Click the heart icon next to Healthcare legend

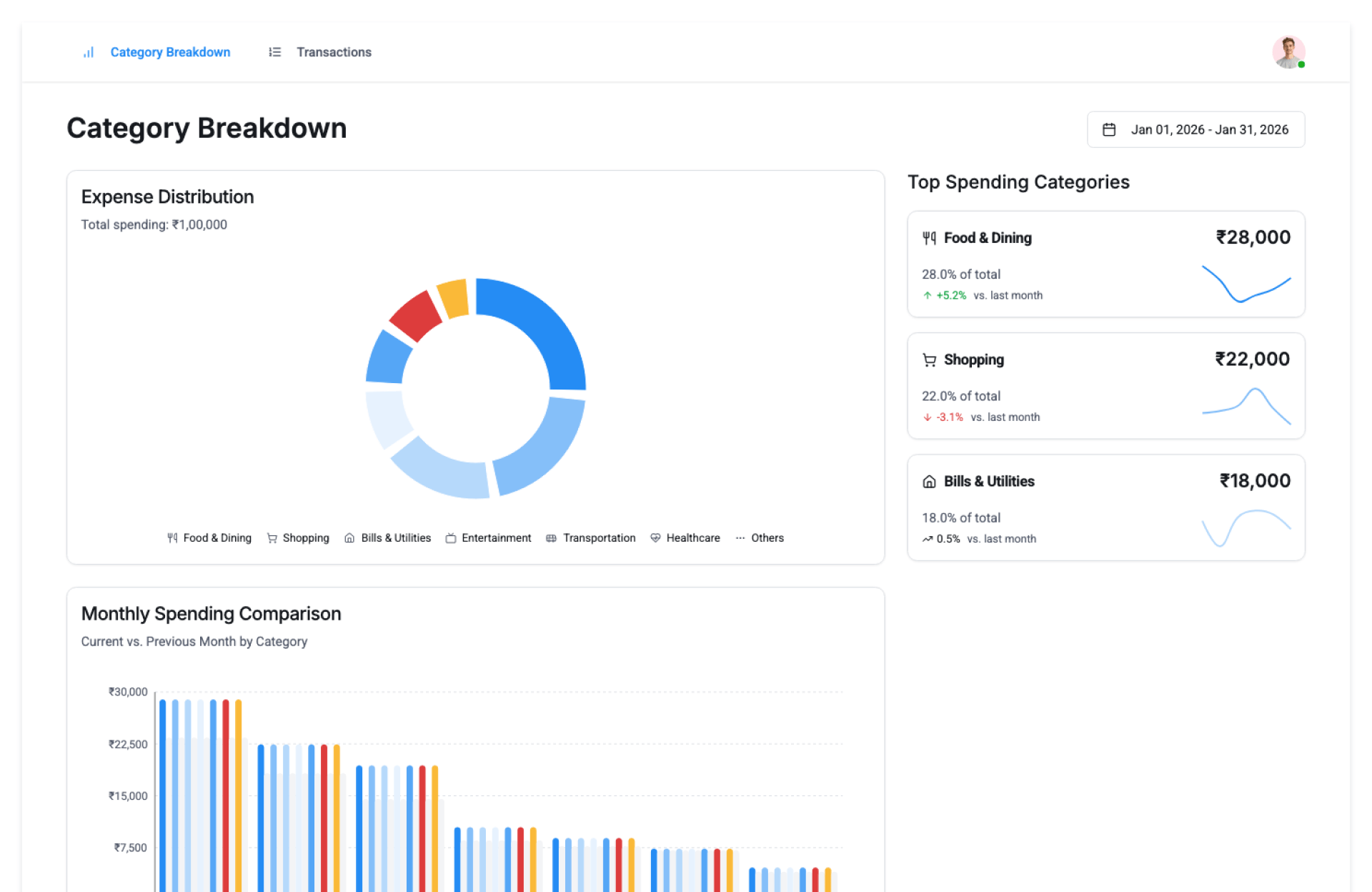click(x=655, y=538)
